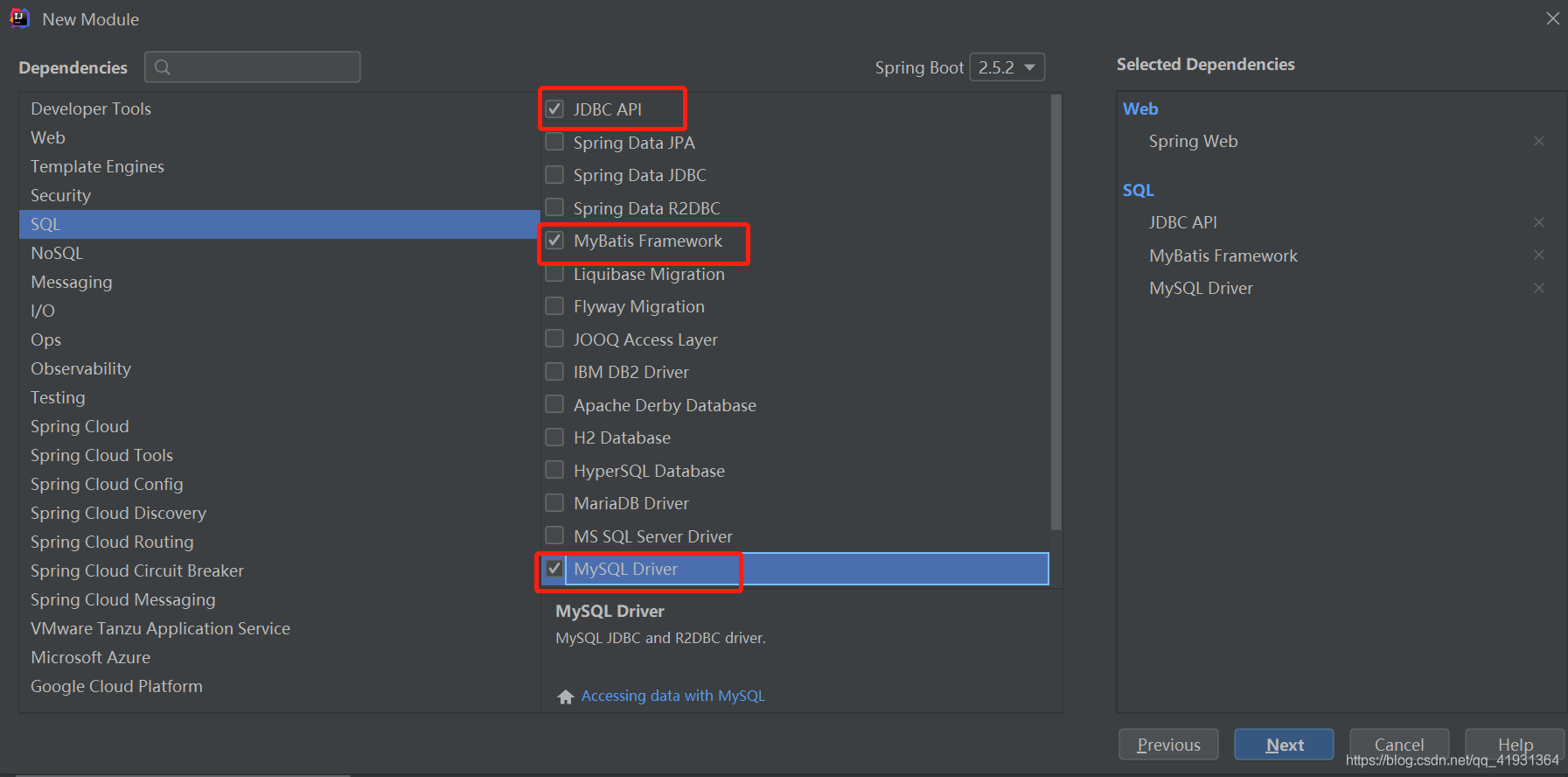
Task: Select the Ops category
Action: coord(279,339)
